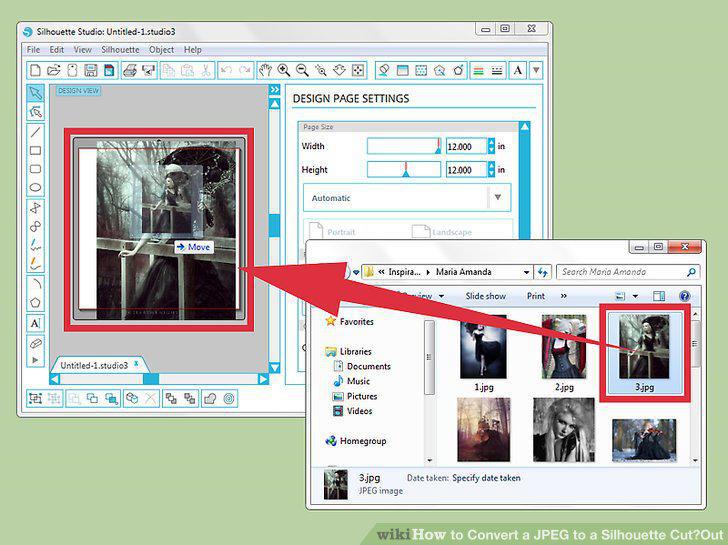The height and width of the screenshot is (545, 728).
Task: Open the Edit menu
Action: pyautogui.click(x=57, y=50)
